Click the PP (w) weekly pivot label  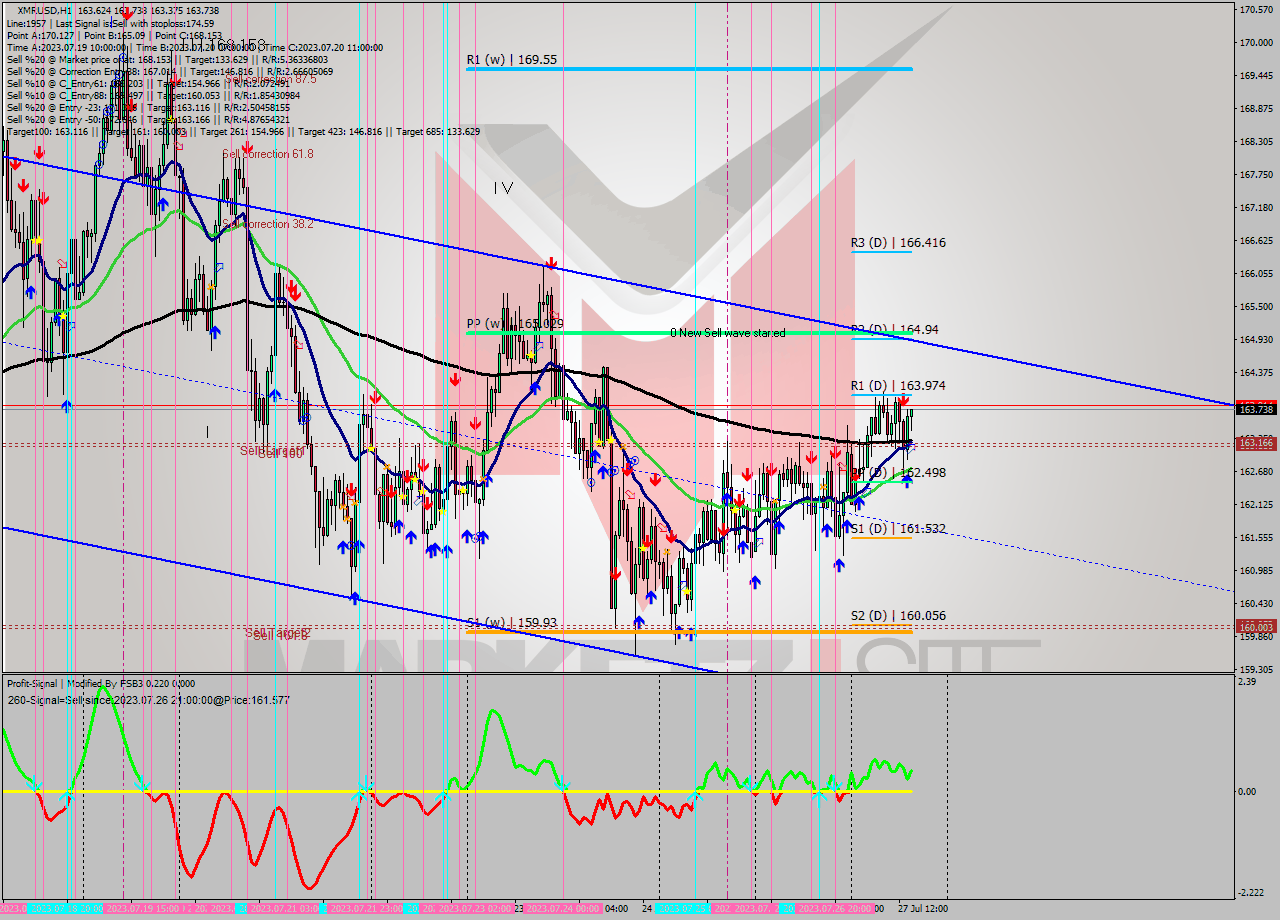514,324
